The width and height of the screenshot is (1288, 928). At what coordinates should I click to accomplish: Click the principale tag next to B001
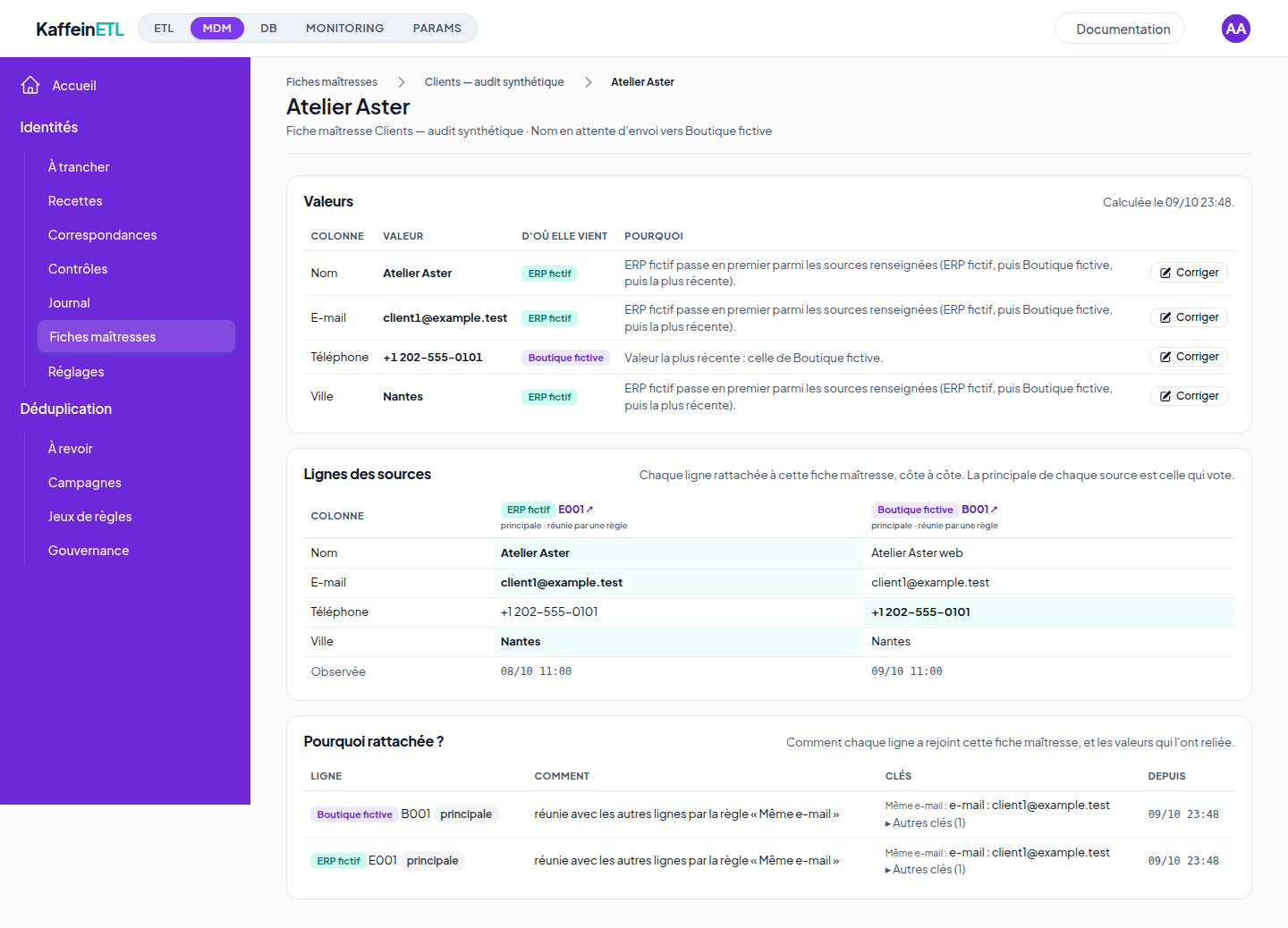coord(466,814)
